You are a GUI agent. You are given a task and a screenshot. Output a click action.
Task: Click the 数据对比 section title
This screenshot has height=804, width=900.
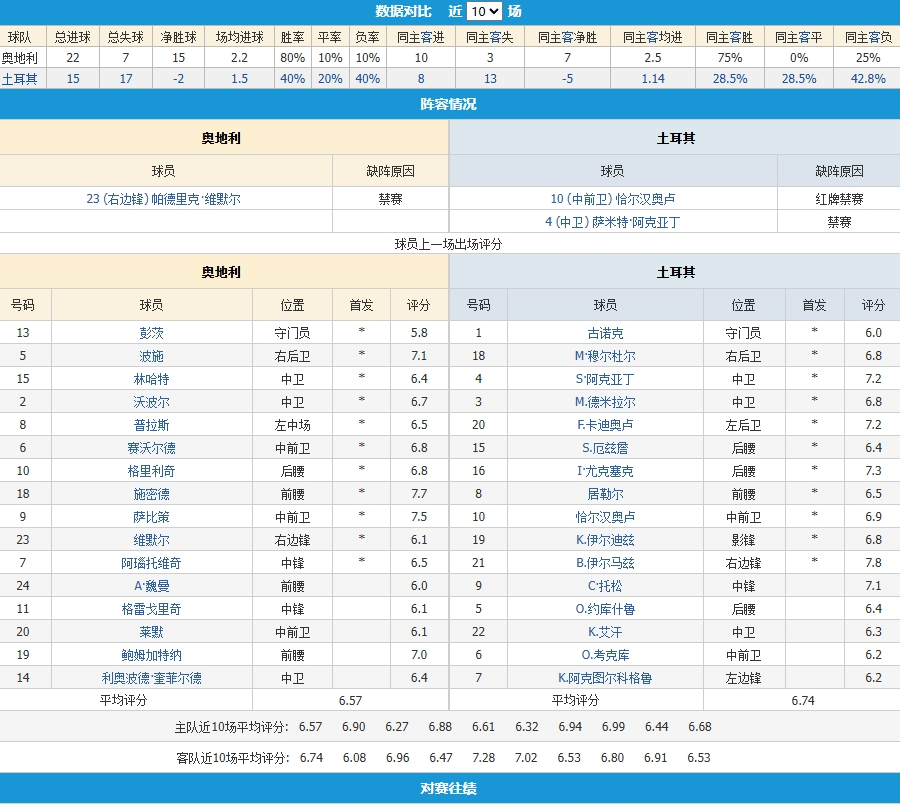(x=404, y=12)
